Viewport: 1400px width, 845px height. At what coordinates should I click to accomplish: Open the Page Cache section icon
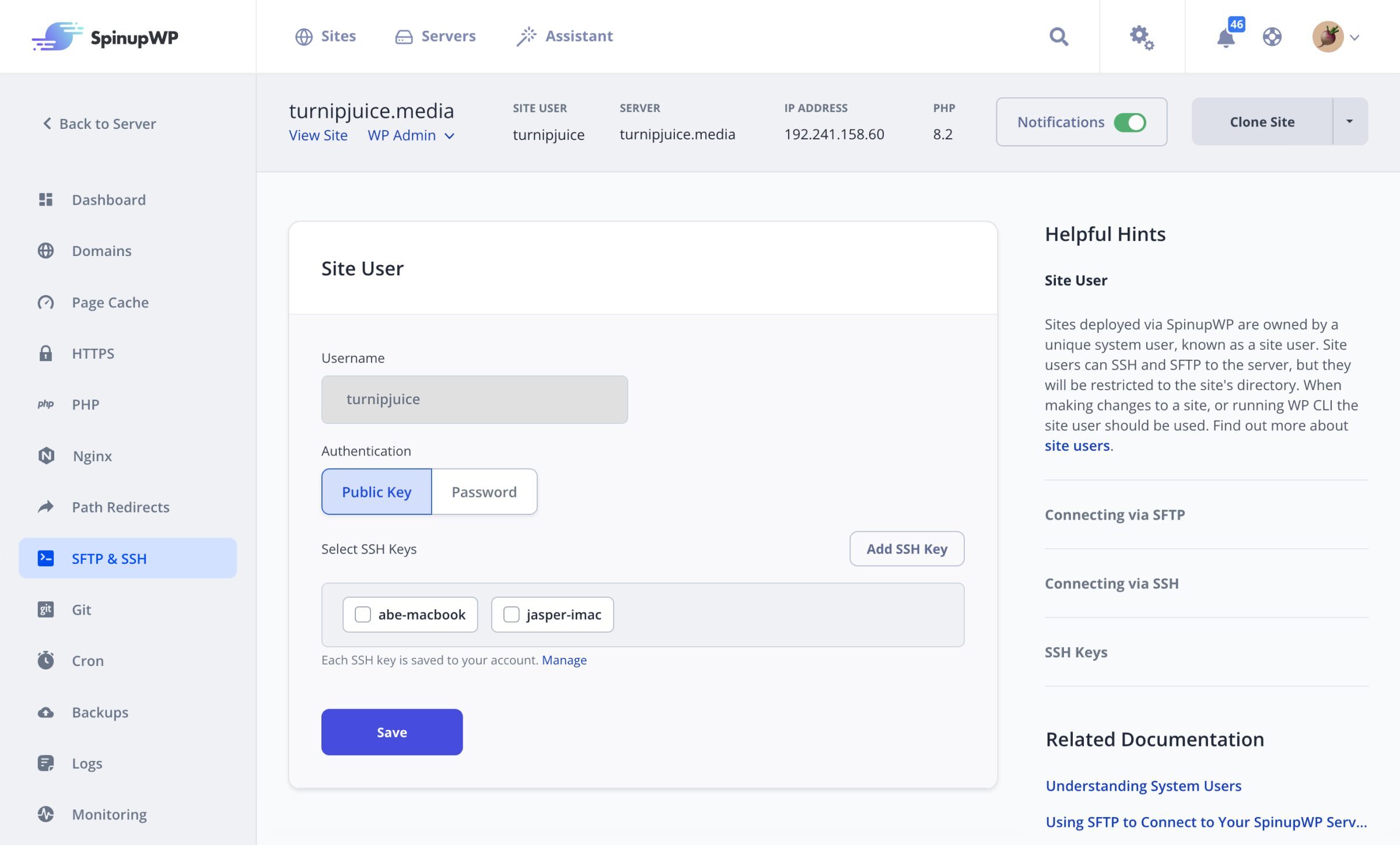coord(46,302)
